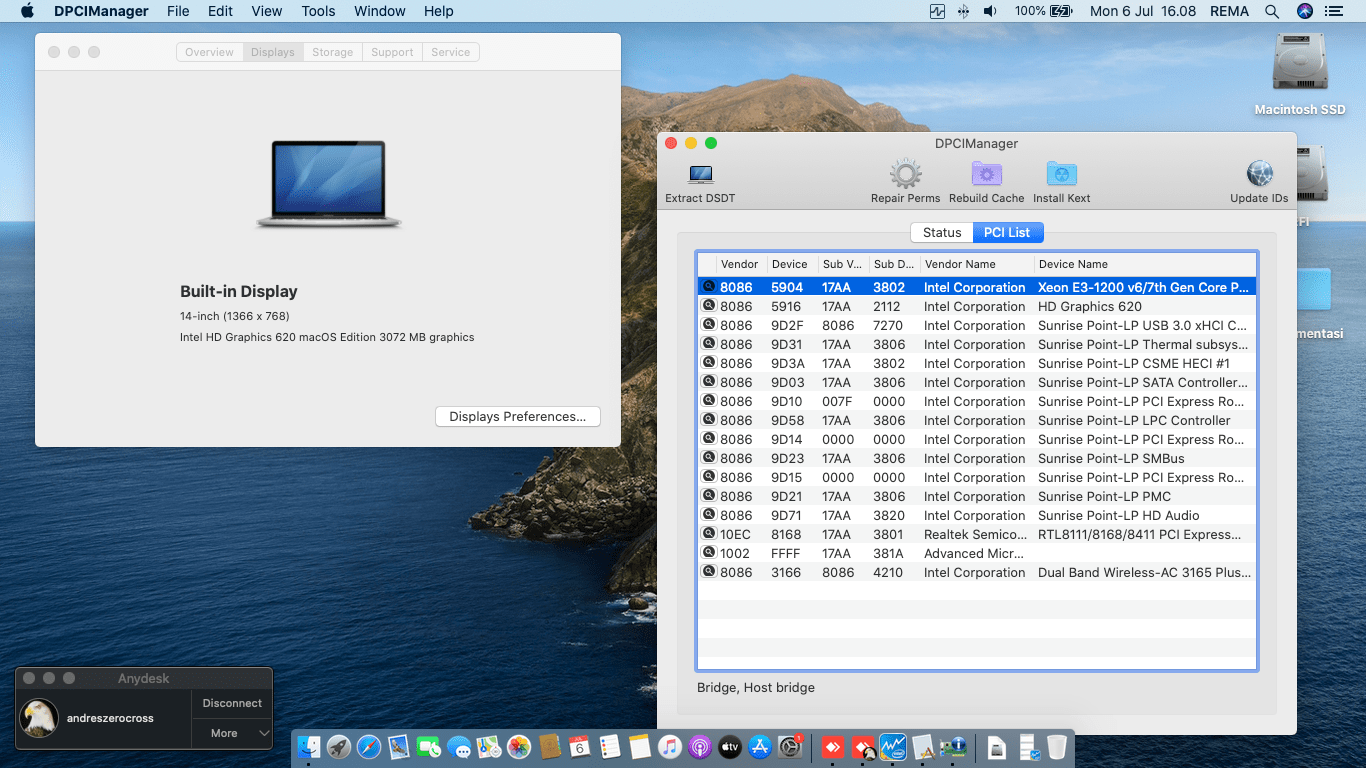Open Install Kext in DPCIManager toolbar
This screenshot has height=768, width=1366.
[x=1062, y=174]
